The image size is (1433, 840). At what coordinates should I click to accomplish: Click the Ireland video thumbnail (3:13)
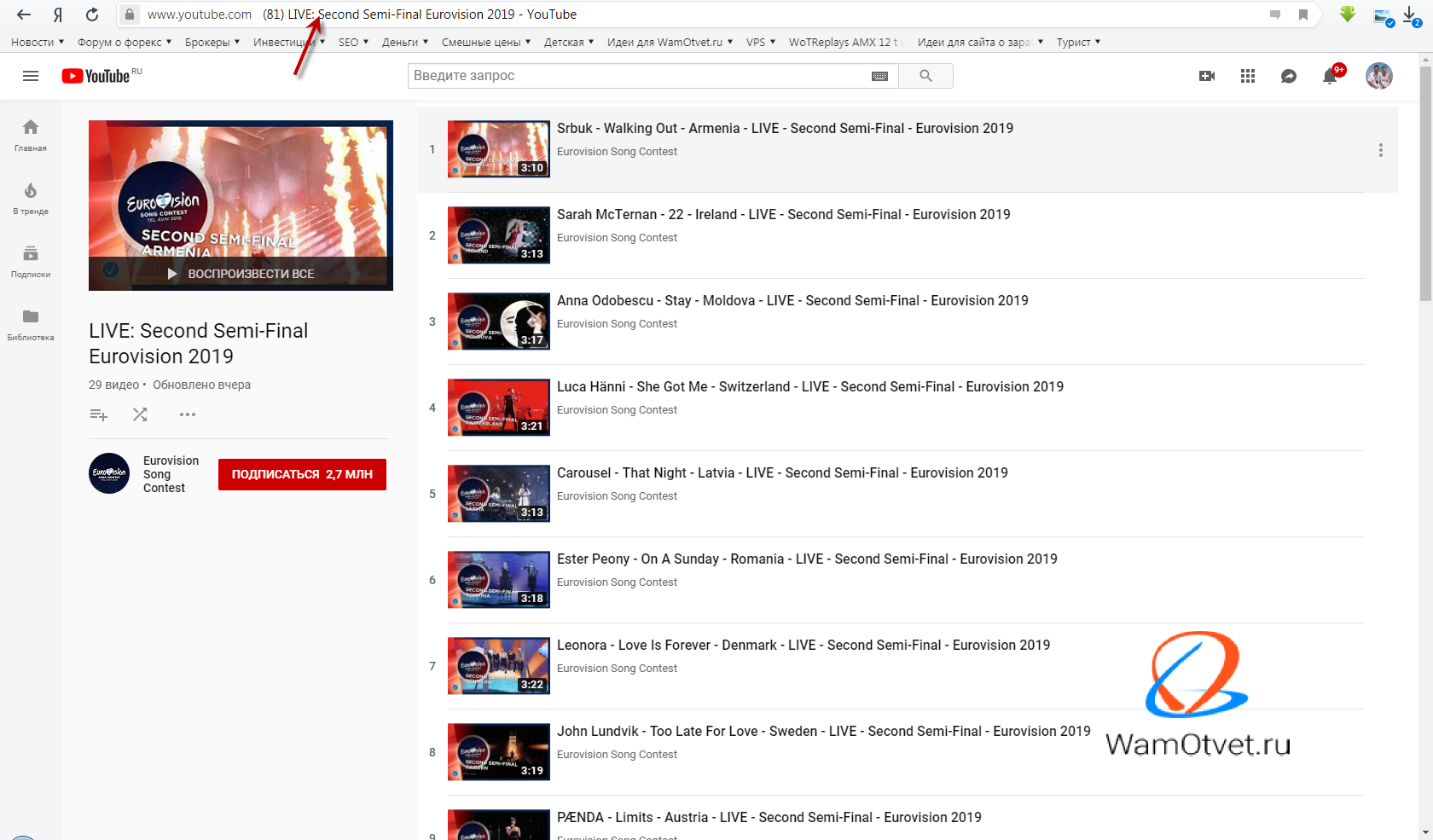point(499,235)
